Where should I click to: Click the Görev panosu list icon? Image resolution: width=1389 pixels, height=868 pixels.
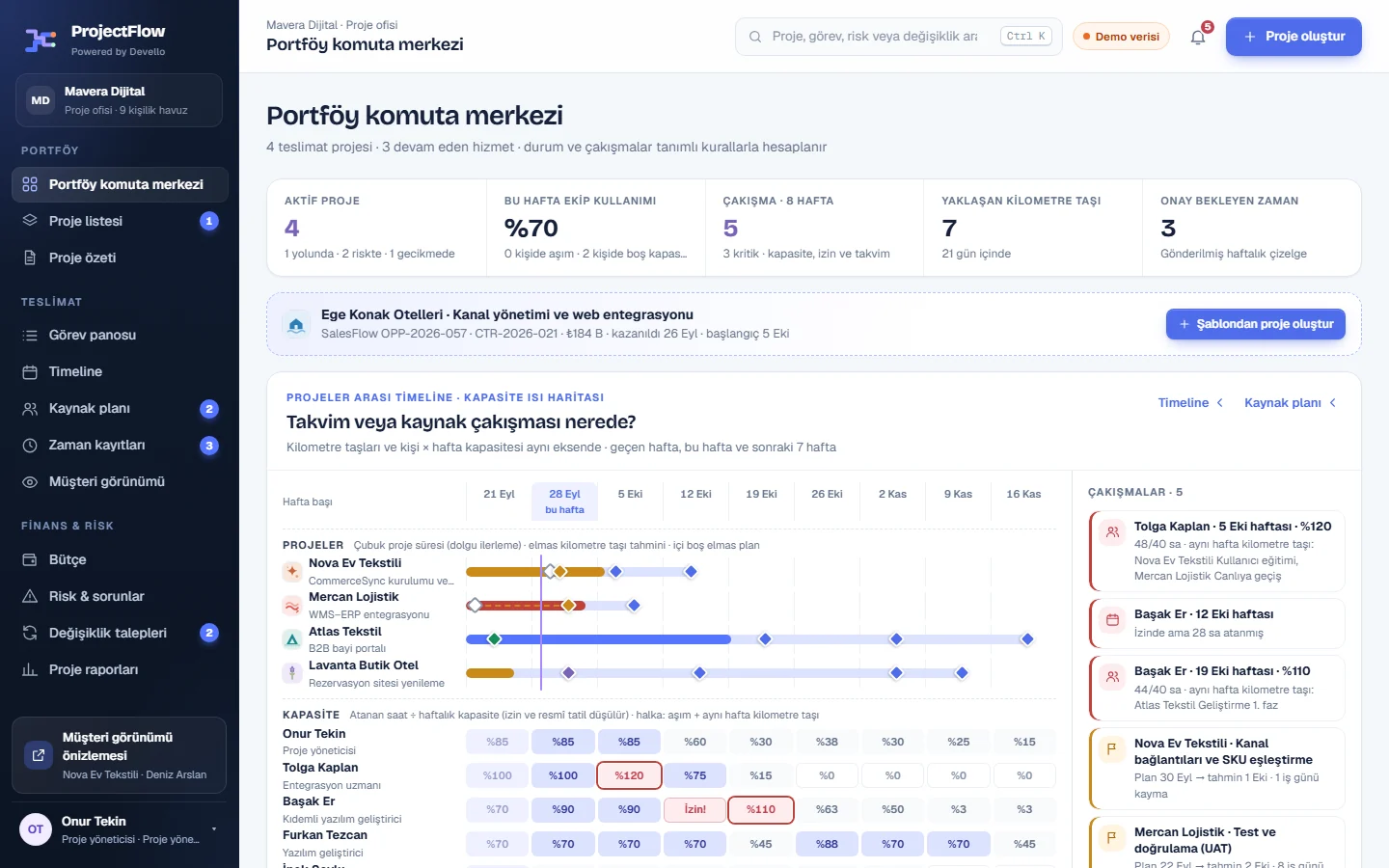click(x=30, y=335)
